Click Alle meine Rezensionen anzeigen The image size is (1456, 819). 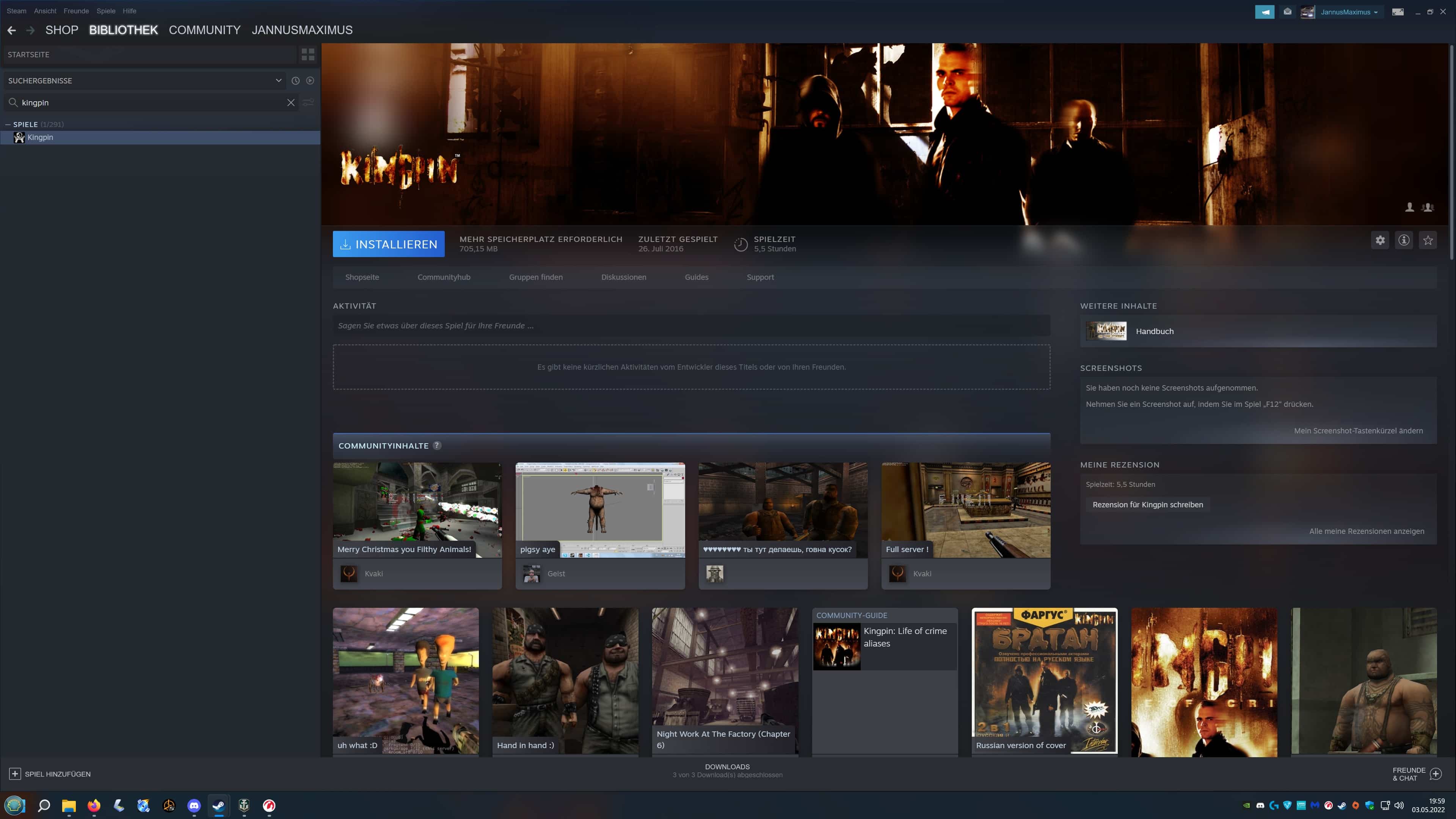click(1367, 531)
